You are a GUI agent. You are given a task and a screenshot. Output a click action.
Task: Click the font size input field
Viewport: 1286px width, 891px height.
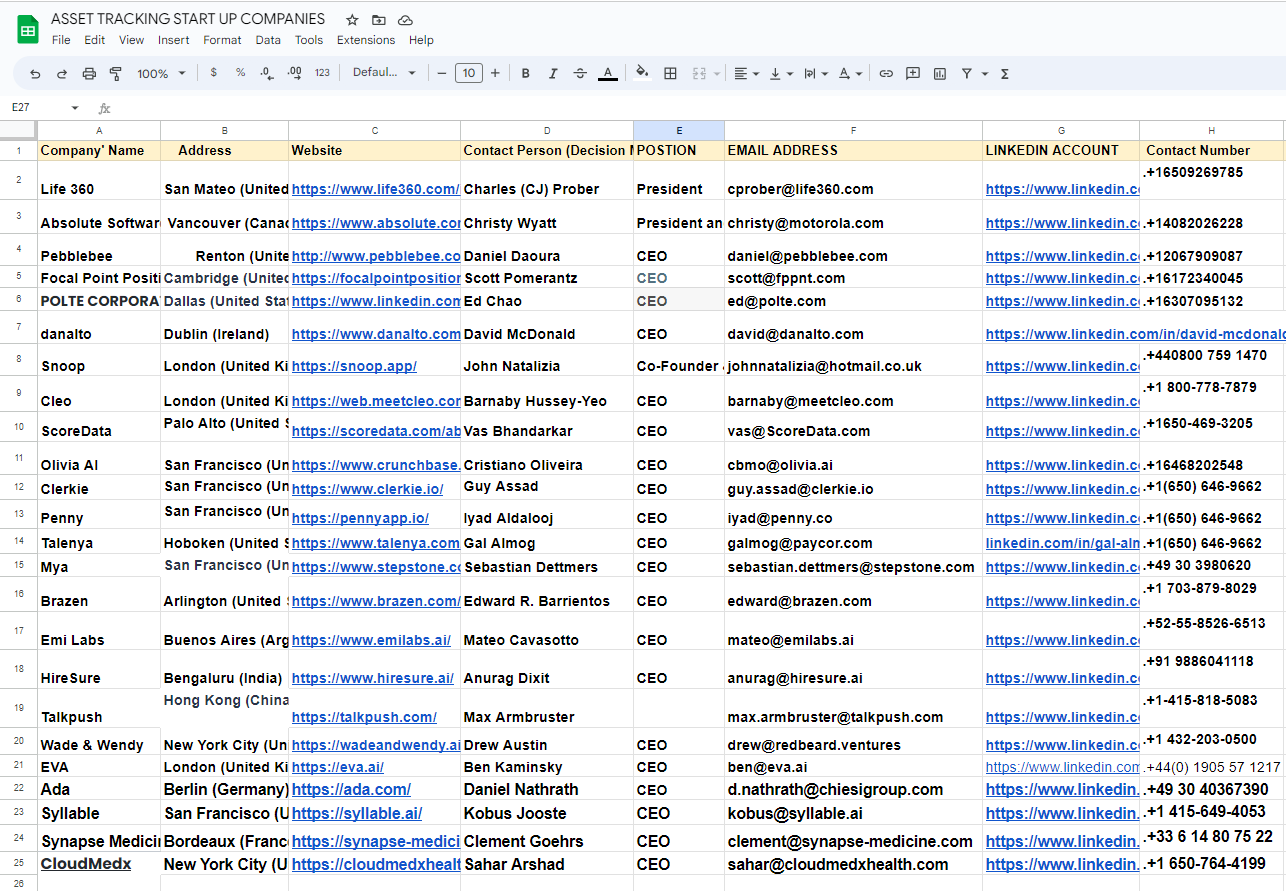click(468, 73)
